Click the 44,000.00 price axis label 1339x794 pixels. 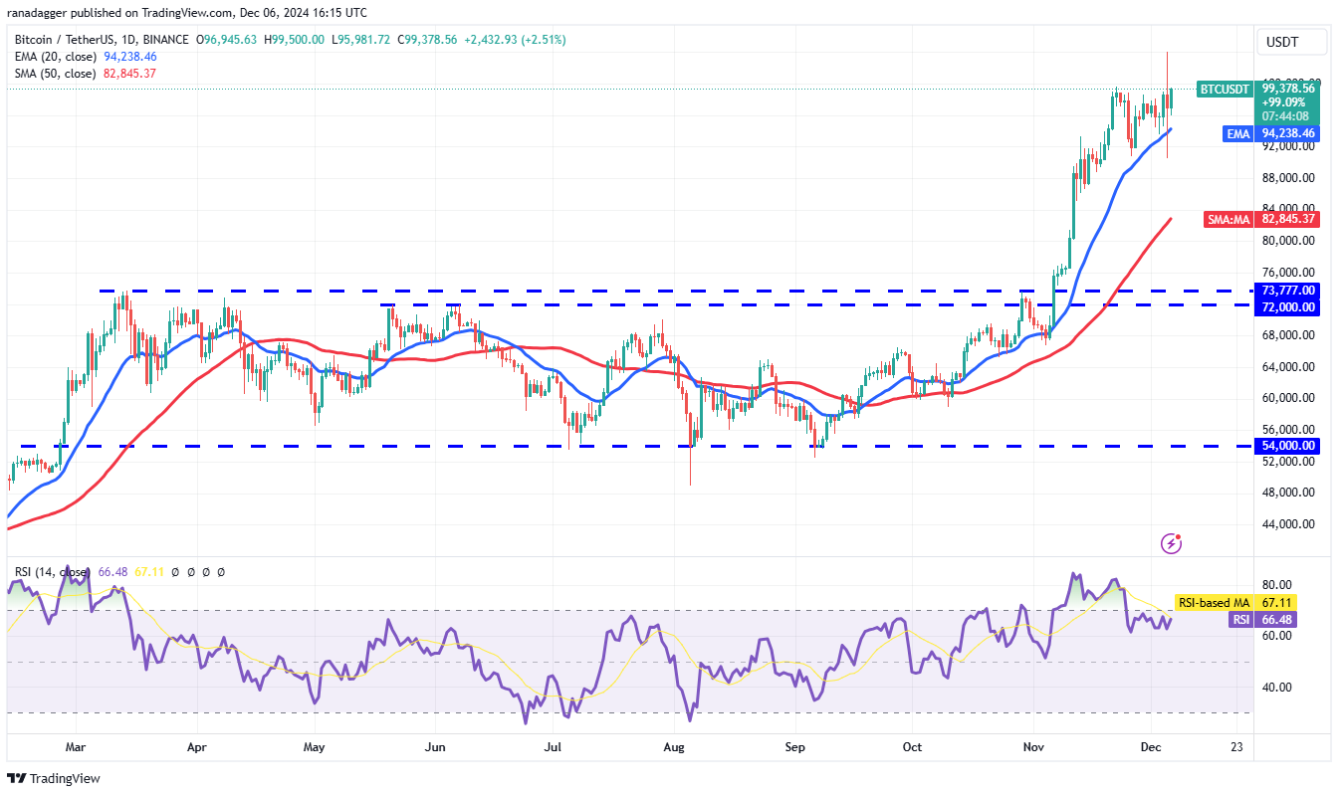coord(1288,524)
